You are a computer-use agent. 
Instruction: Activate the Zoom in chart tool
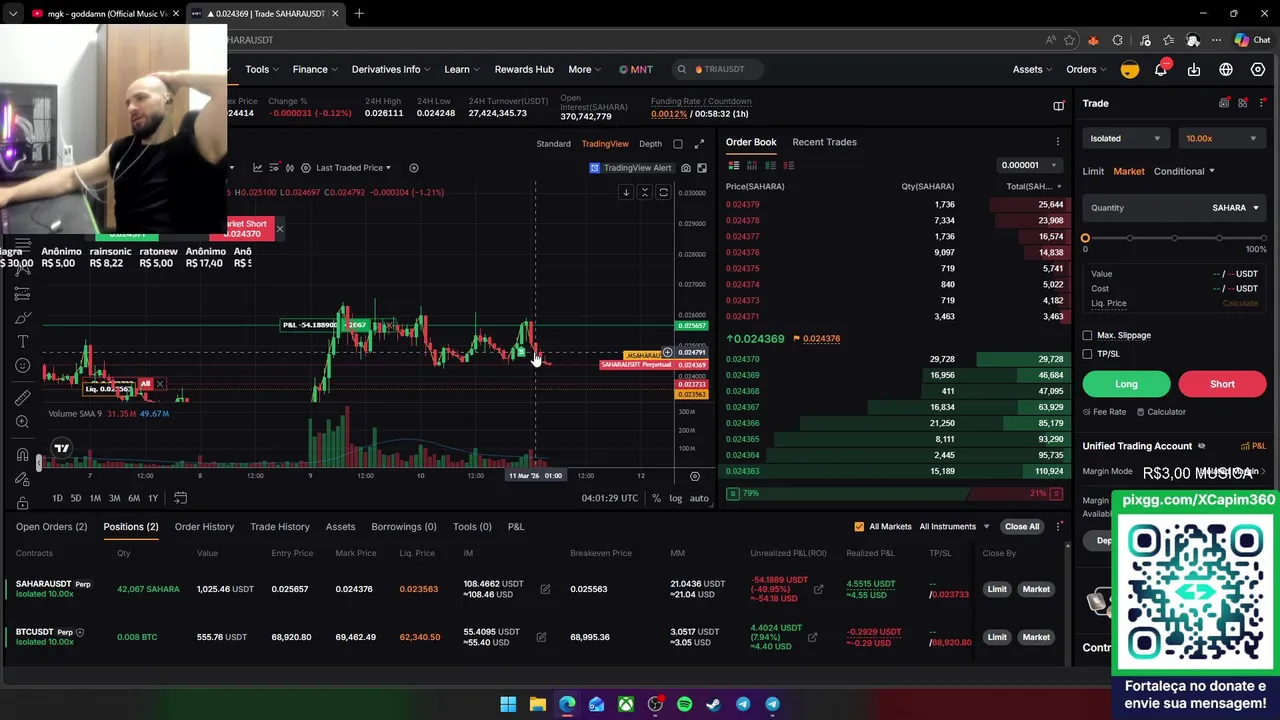(x=23, y=422)
